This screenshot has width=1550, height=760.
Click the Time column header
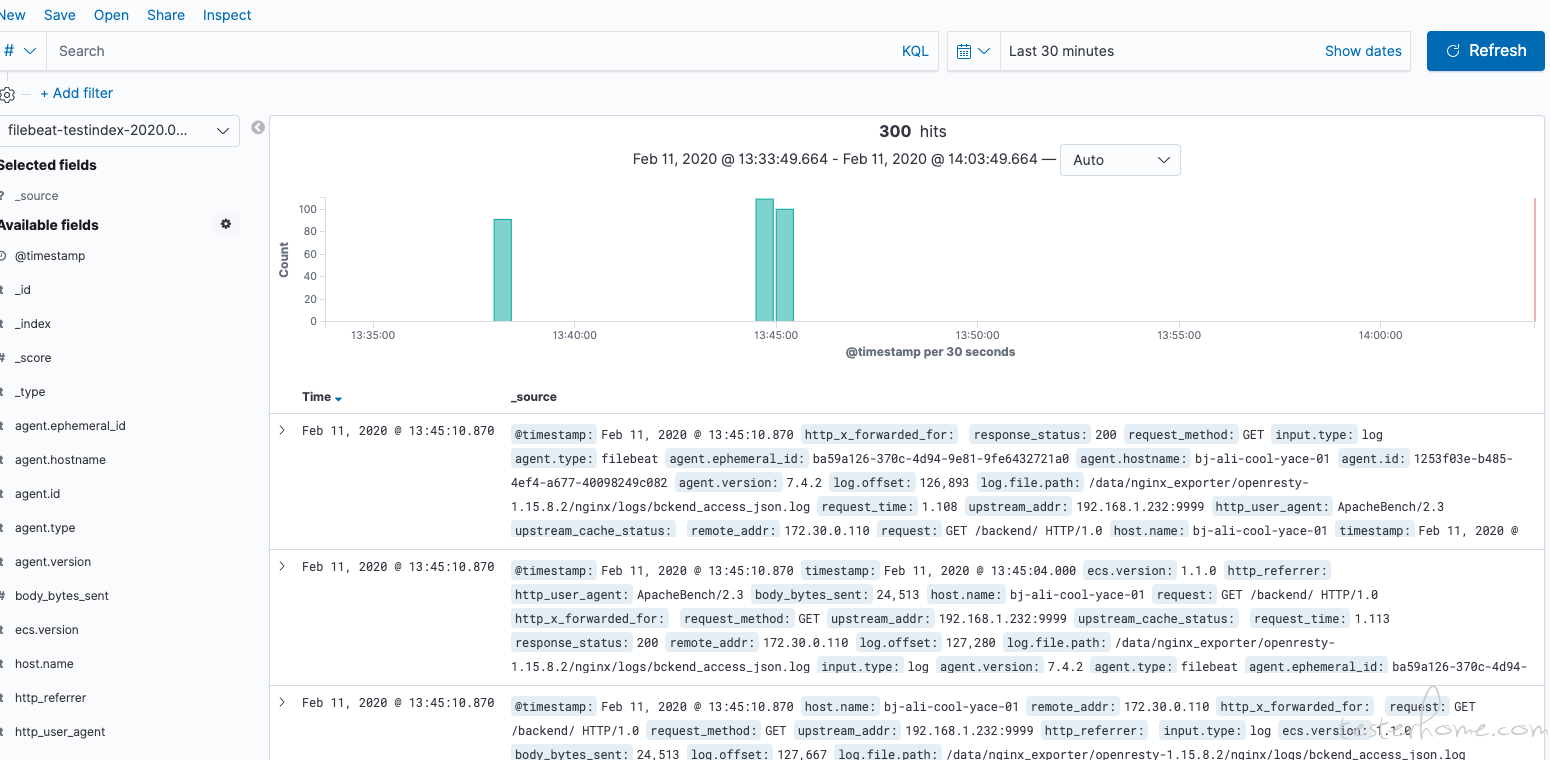coord(316,397)
